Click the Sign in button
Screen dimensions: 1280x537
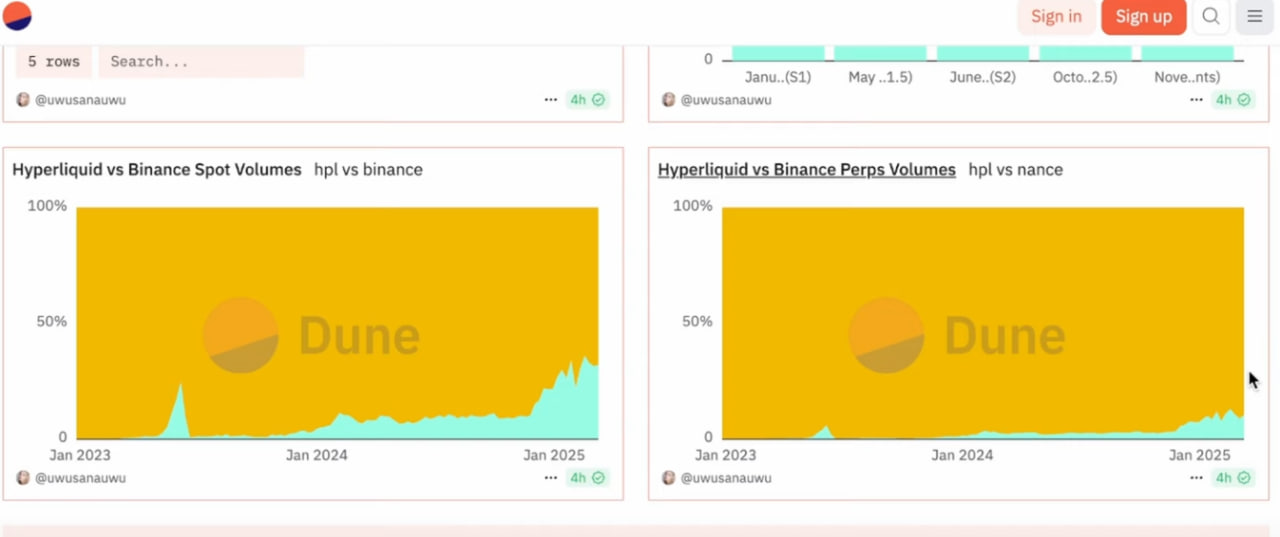tap(1056, 16)
